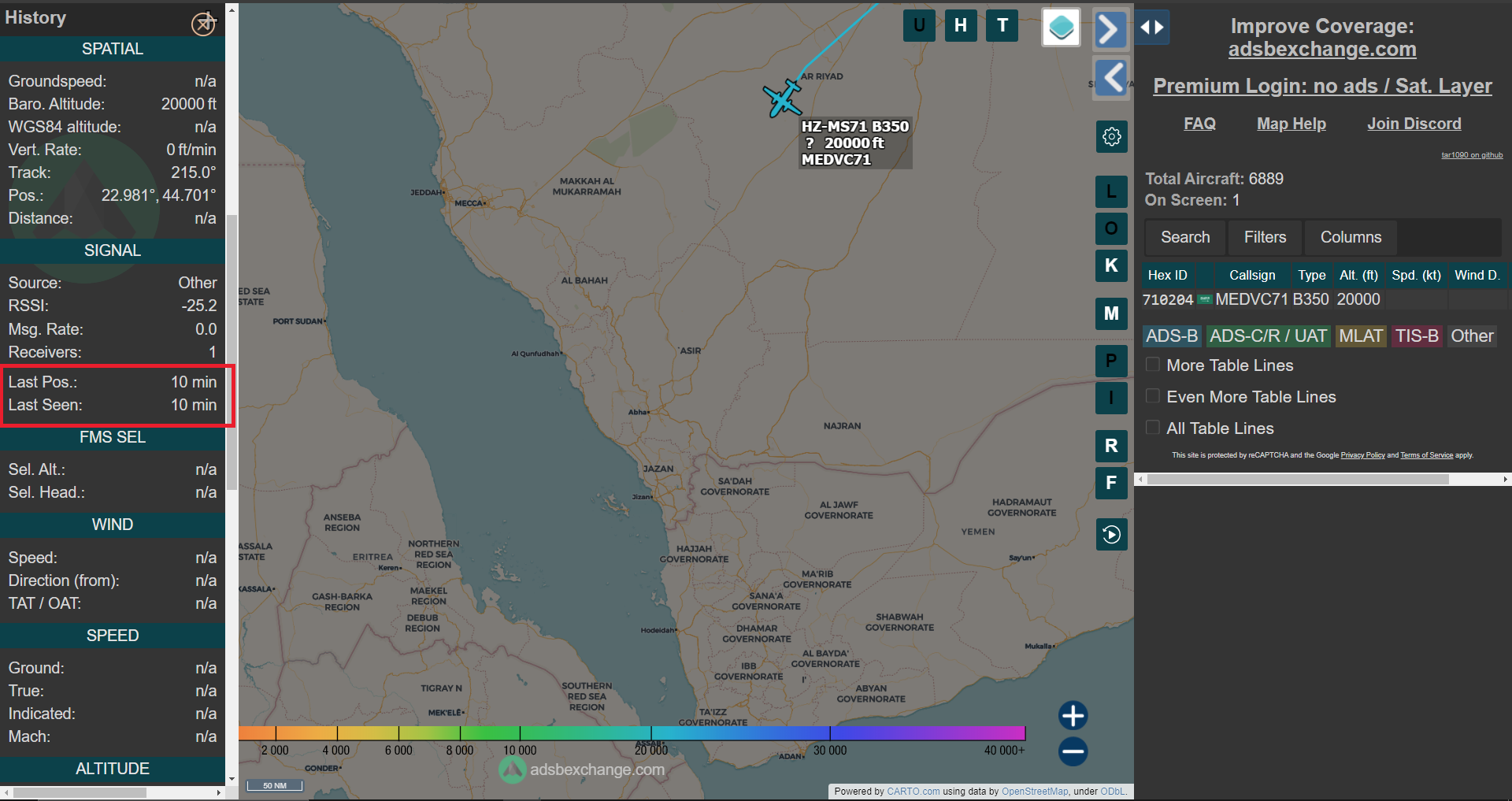Open the adsbexchange.com coverage link
This screenshot has width=1512, height=801.
click(1322, 50)
